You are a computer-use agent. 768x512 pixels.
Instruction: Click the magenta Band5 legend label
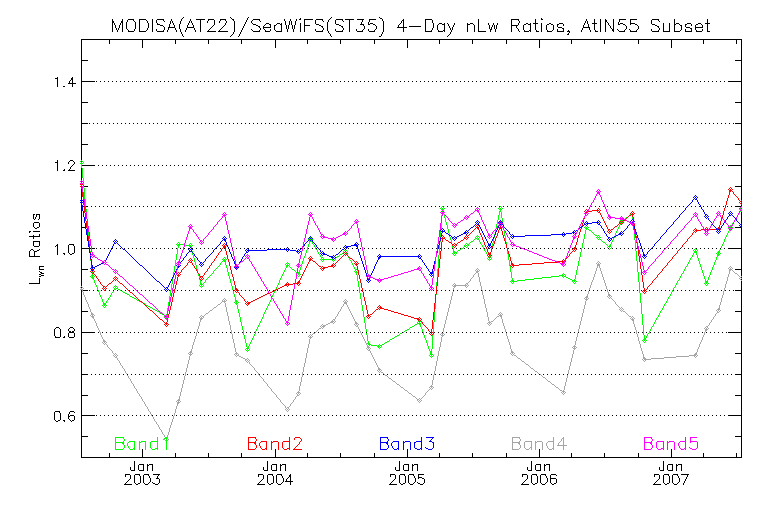(671, 444)
